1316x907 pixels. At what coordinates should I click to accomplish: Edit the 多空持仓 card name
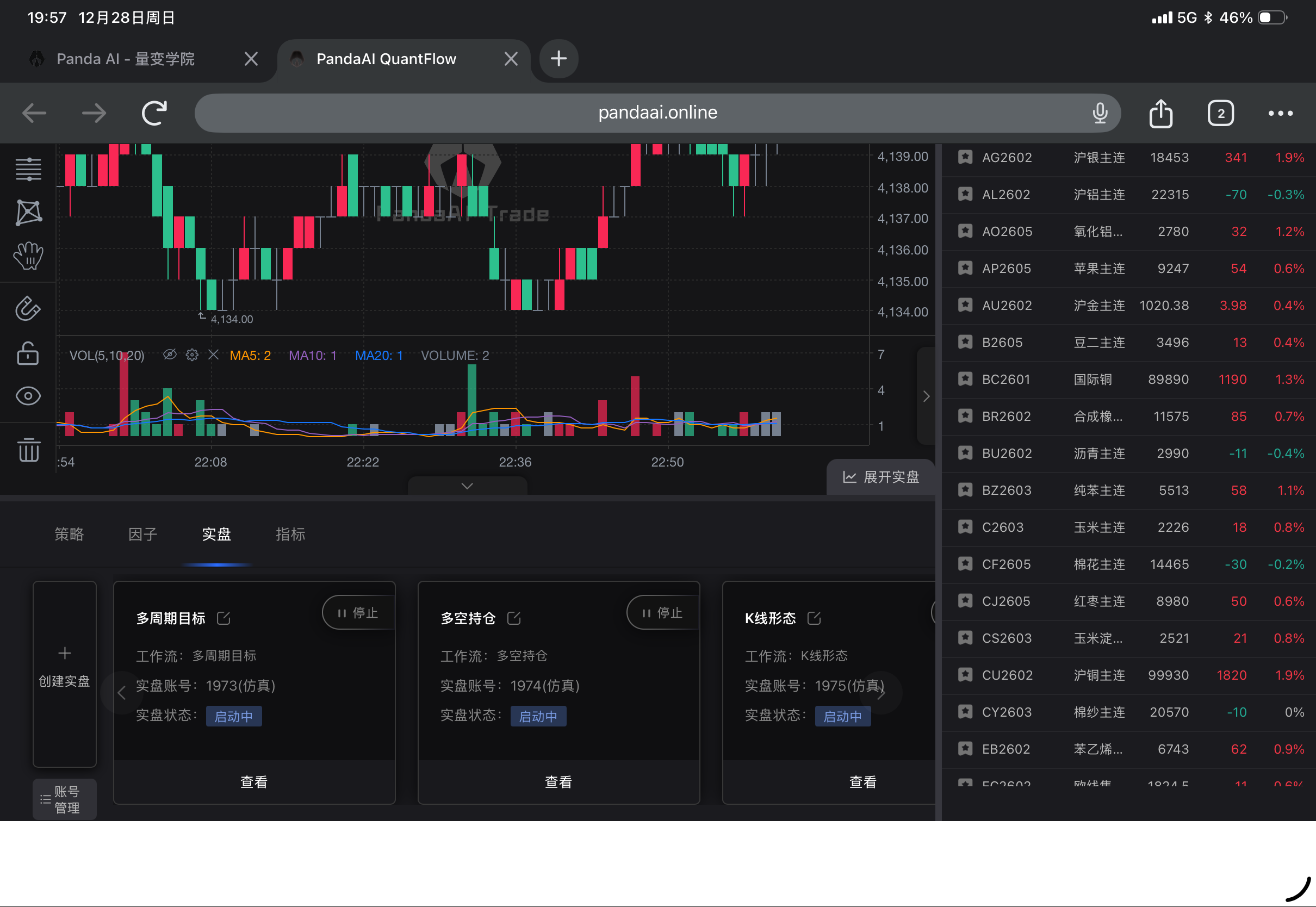tap(514, 618)
